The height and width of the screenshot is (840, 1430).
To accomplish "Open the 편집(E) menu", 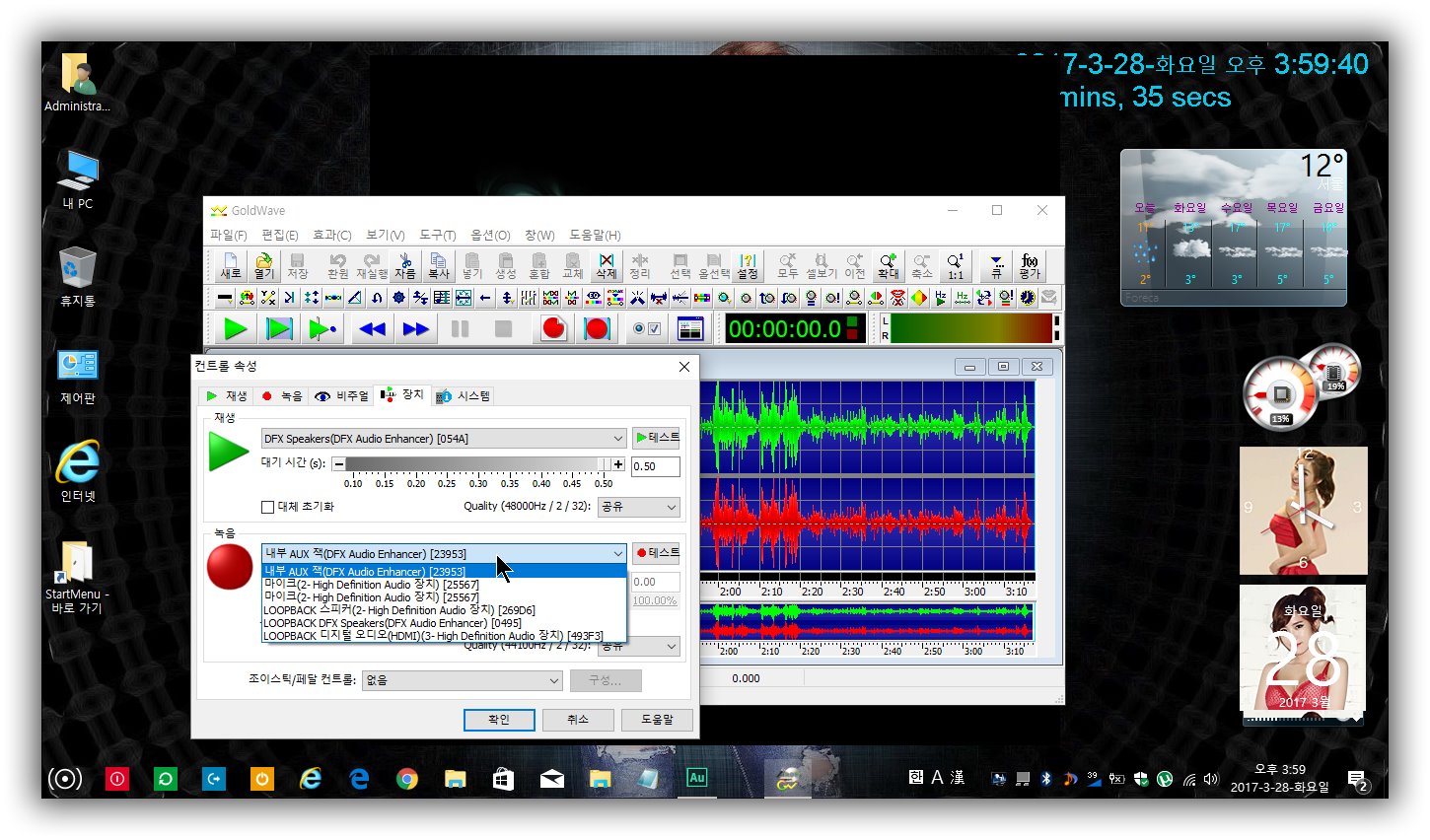I will [x=280, y=235].
